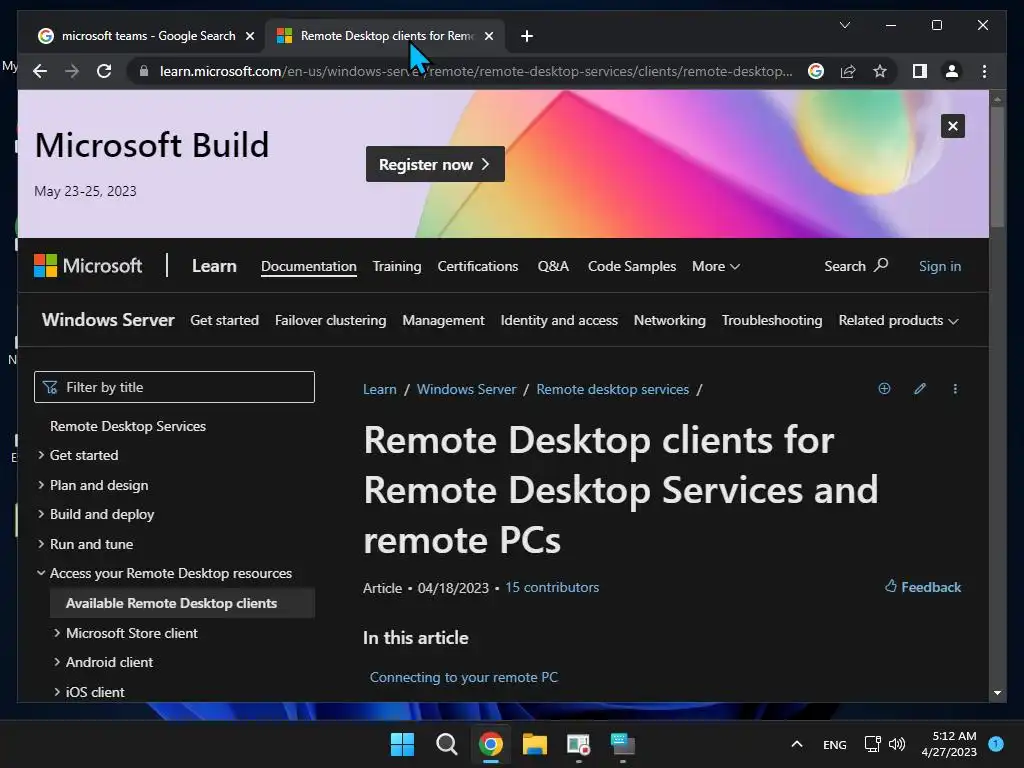Open Code Samples
Screen dimensions: 1024x768
point(632,266)
